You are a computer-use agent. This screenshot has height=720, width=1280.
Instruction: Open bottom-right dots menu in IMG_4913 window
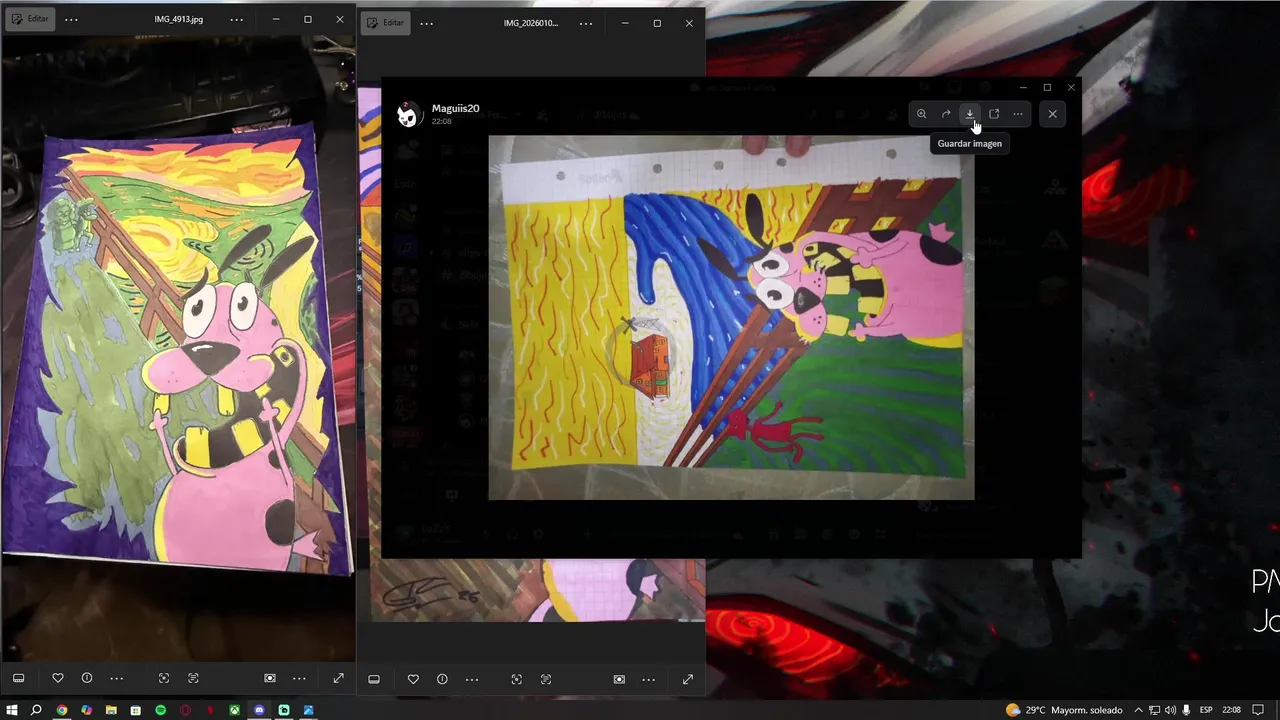pyautogui.click(x=299, y=678)
